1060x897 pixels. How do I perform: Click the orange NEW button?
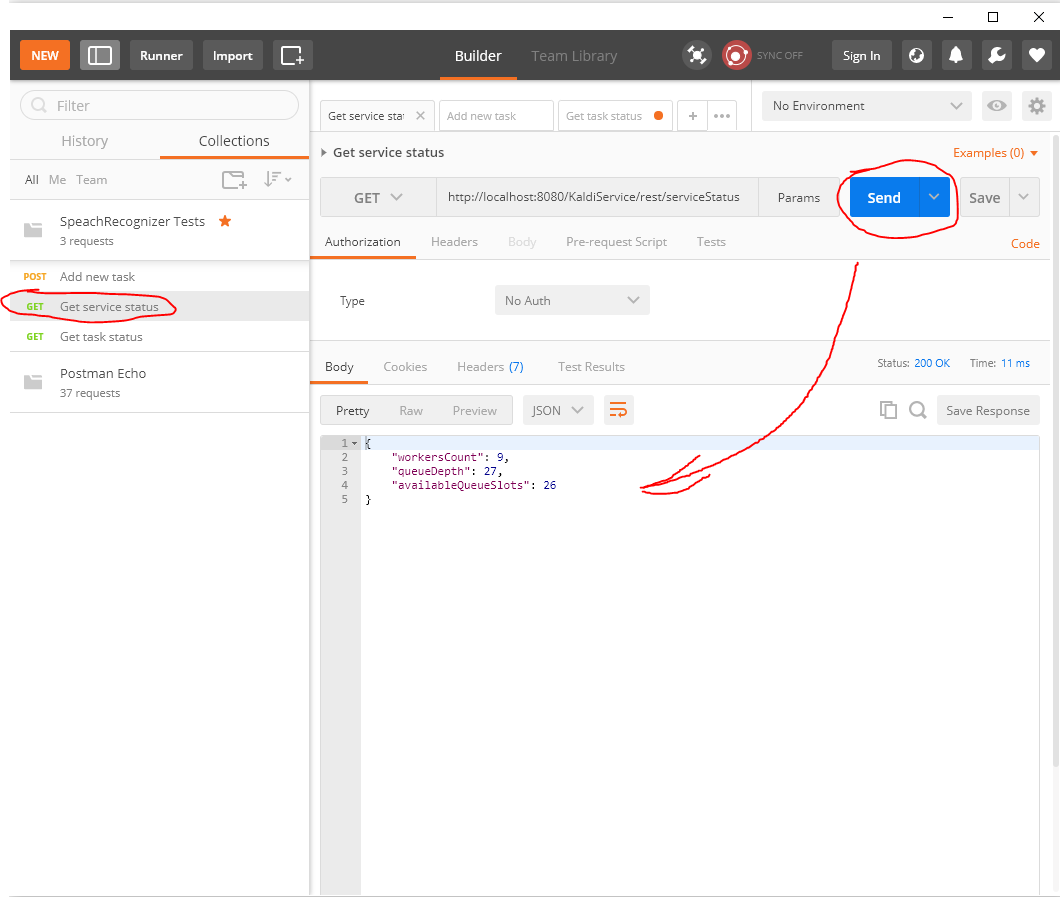pyautogui.click(x=45, y=55)
